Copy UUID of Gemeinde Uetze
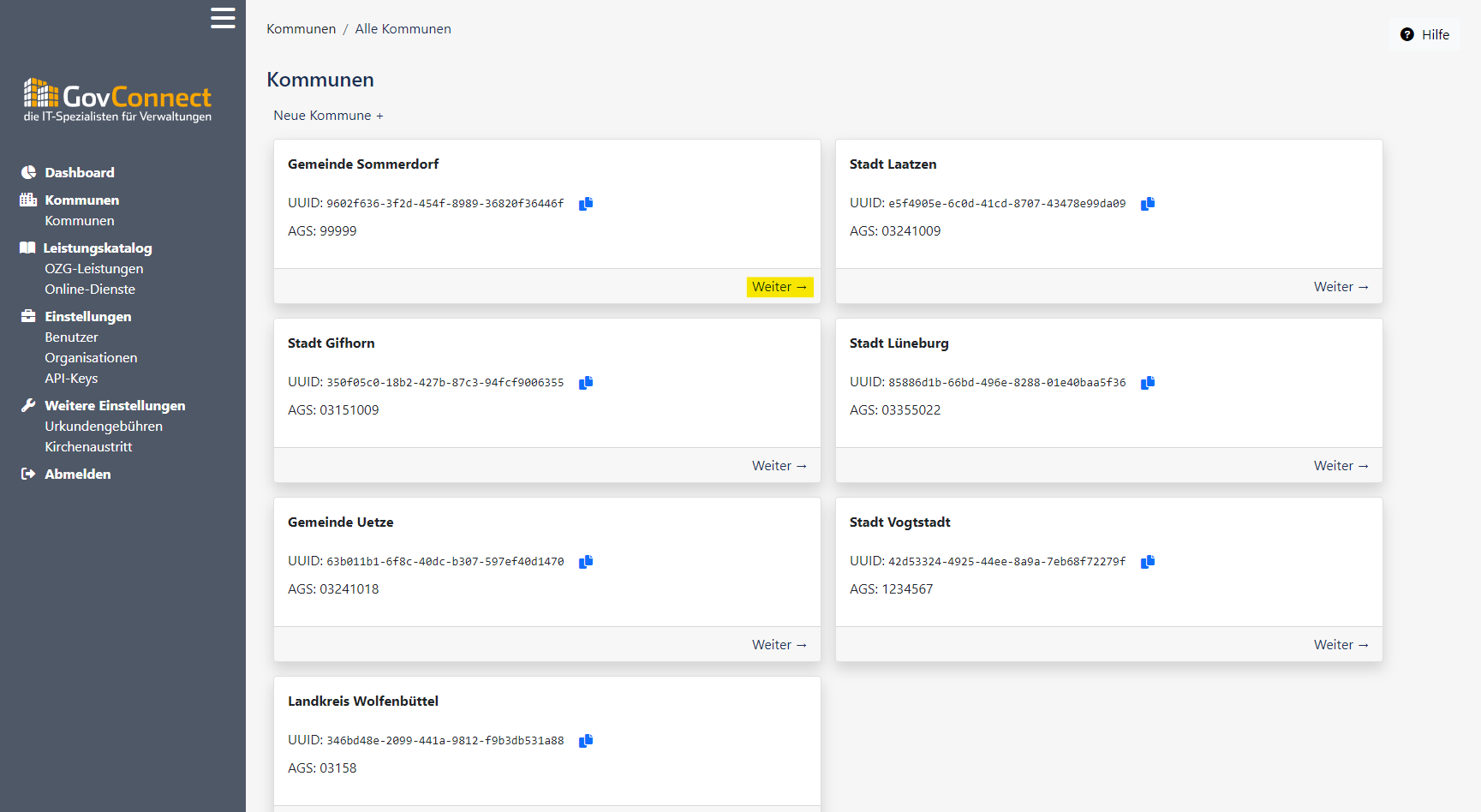 [586, 562]
